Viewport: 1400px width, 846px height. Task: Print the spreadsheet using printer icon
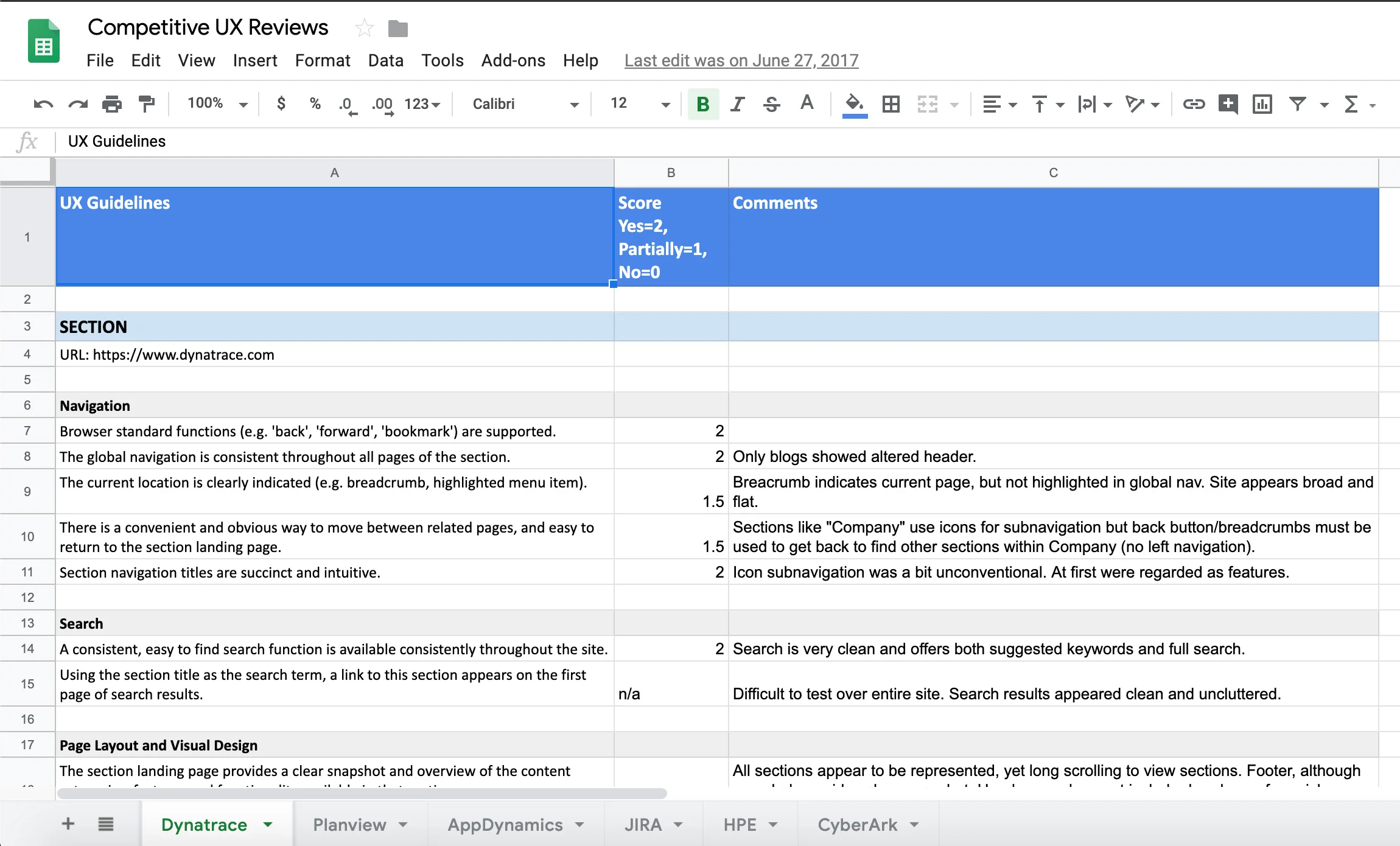point(112,104)
